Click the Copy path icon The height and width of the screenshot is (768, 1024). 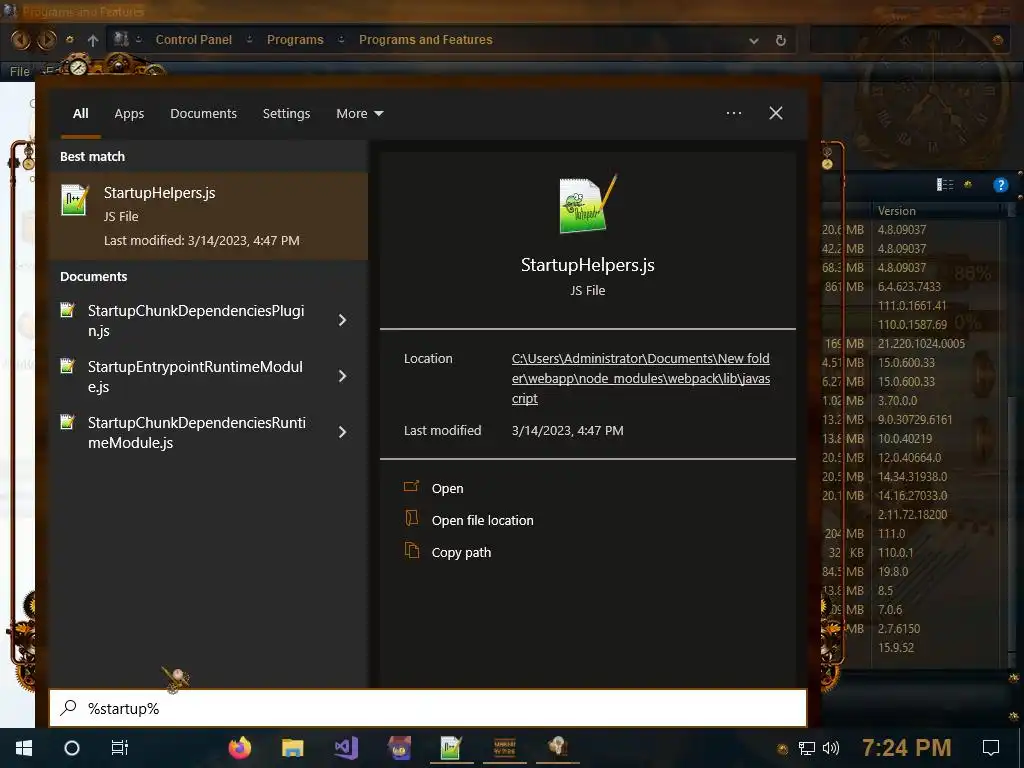pyautogui.click(x=411, y=551)
